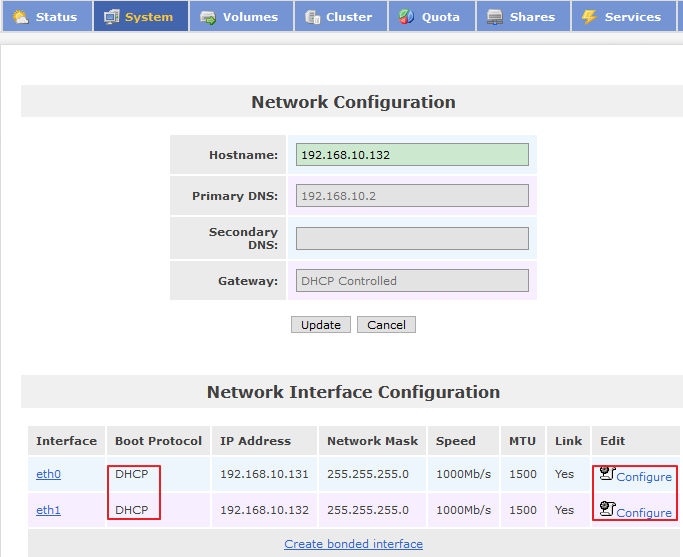Go to the Cluster tab
The width and height of the screenshot is (683, 557).
[341, 16]
